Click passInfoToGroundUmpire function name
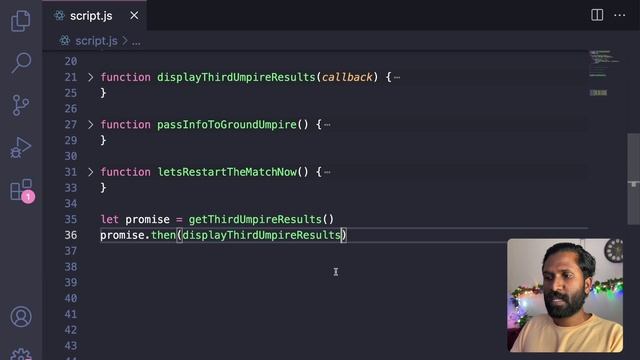This screenshot has width=640, height=360. (227, 124)
